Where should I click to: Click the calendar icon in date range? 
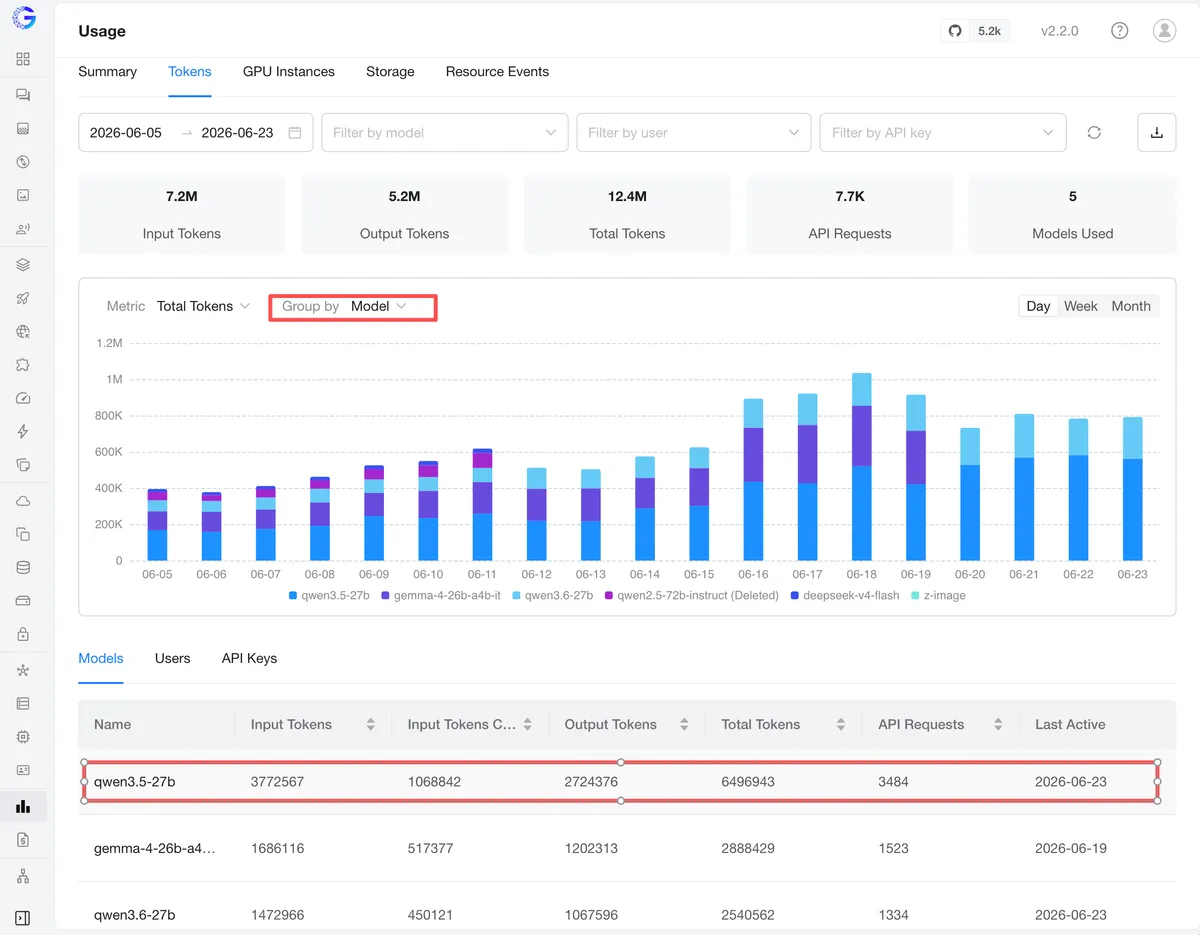(x=295, y=132)
